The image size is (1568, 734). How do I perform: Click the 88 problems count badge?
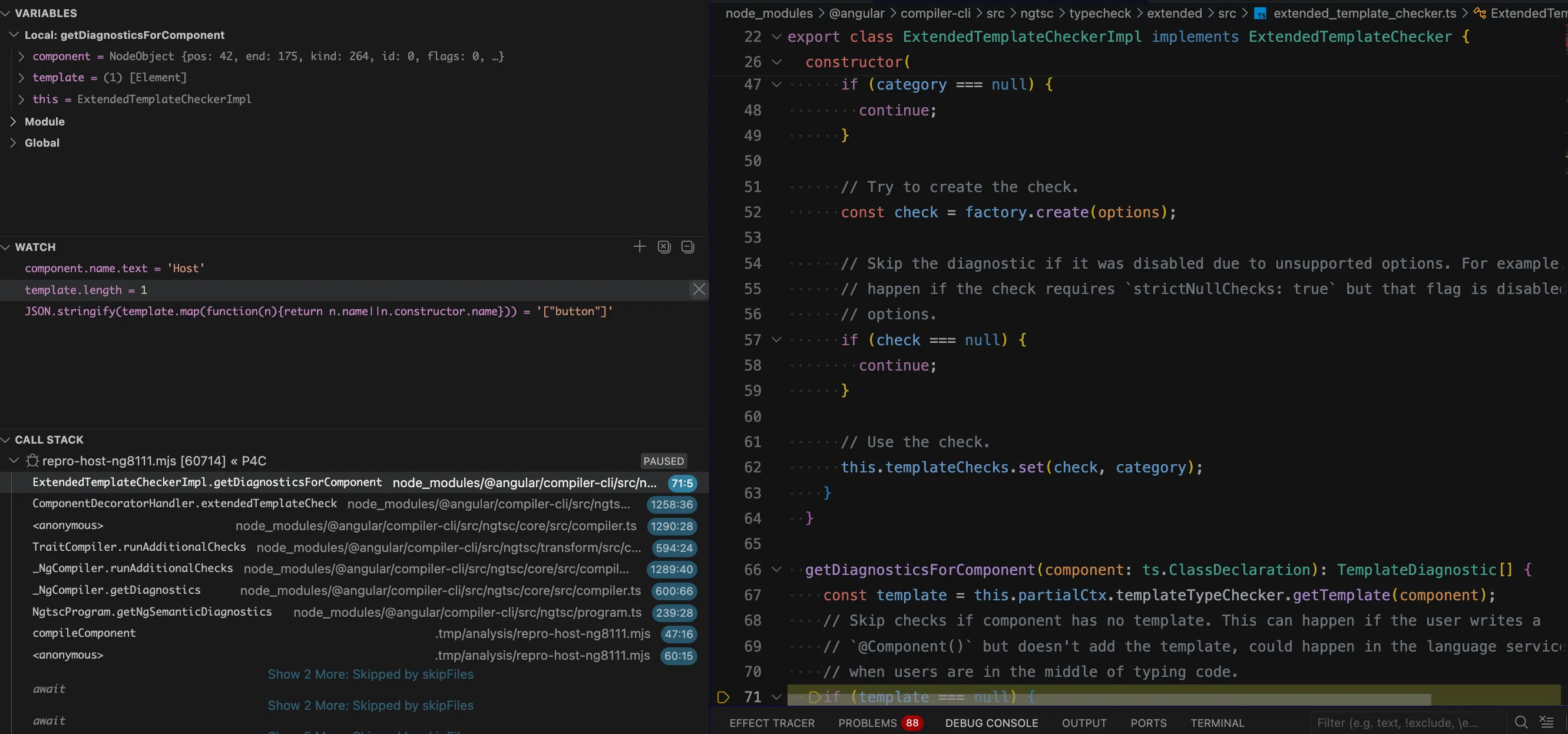pyautogui.click(x=912, y=723)
